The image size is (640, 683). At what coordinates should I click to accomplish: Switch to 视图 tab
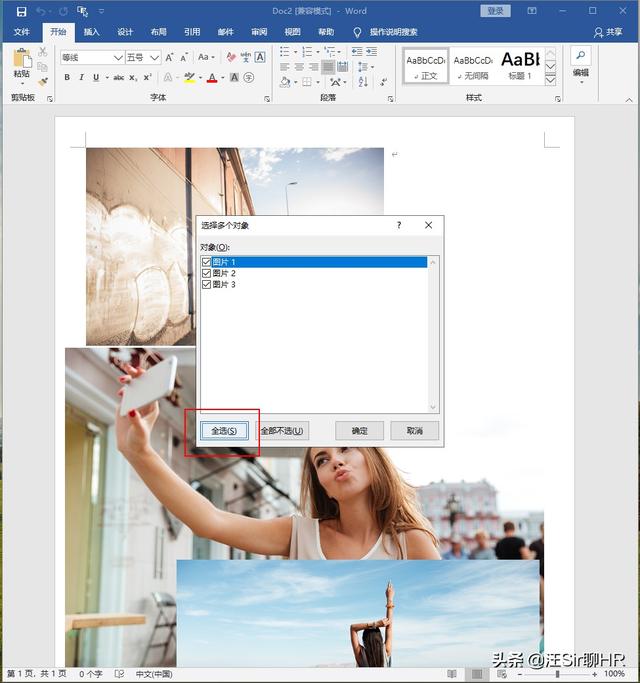point(293,32)
